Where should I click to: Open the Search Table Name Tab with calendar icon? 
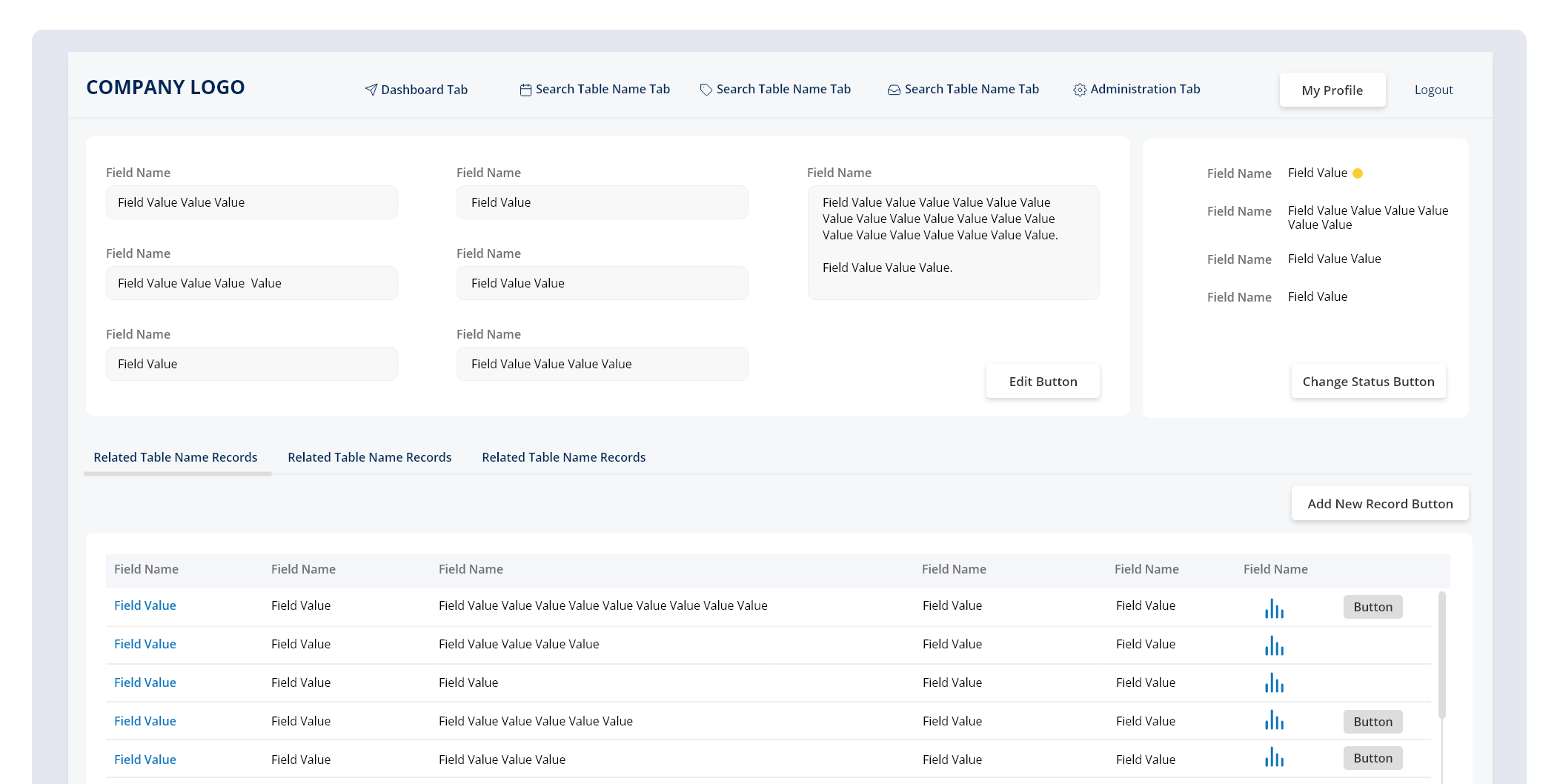point(594,89)
